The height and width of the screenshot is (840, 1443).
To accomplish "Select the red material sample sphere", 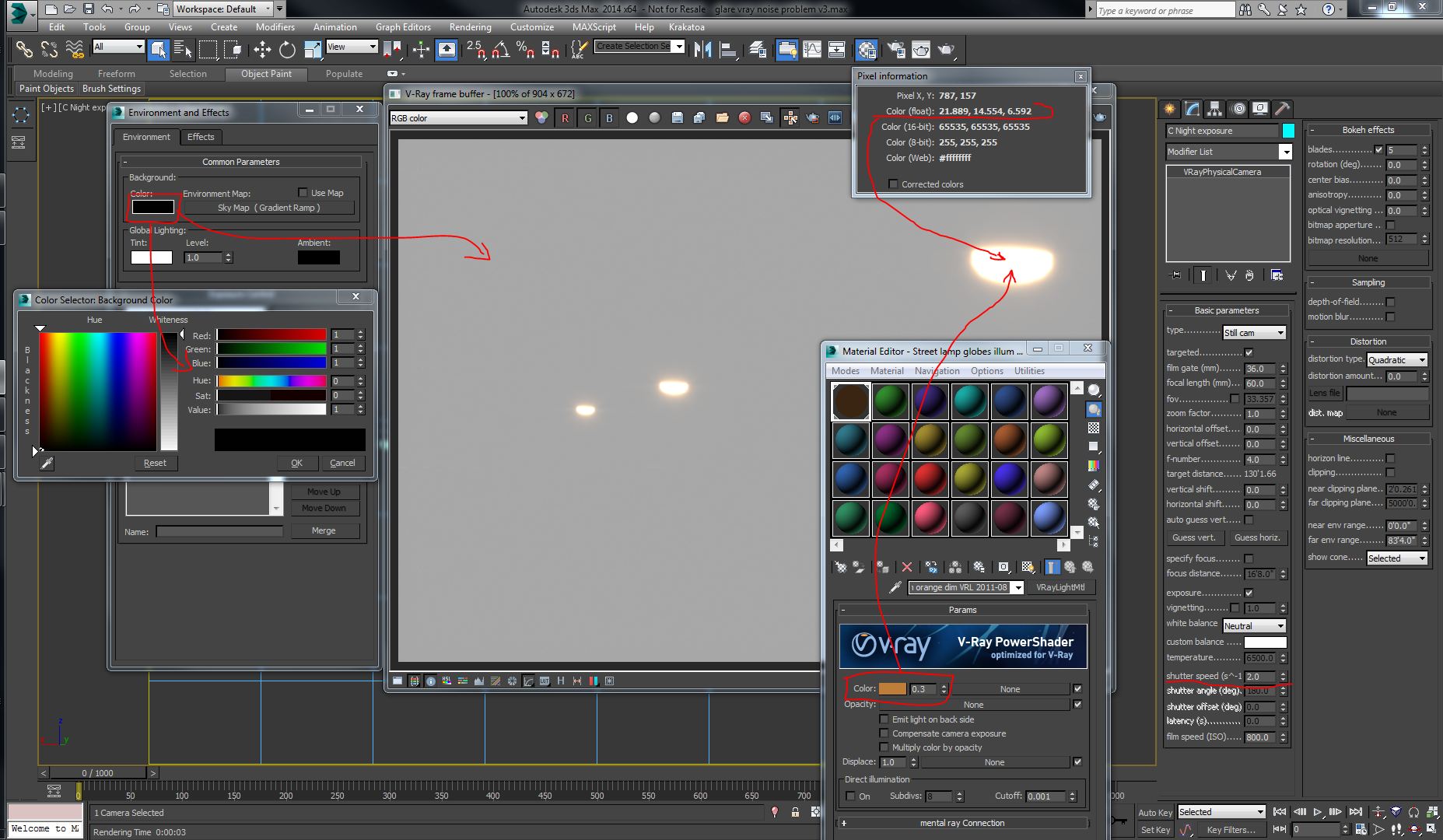I will tap(930, 479).
